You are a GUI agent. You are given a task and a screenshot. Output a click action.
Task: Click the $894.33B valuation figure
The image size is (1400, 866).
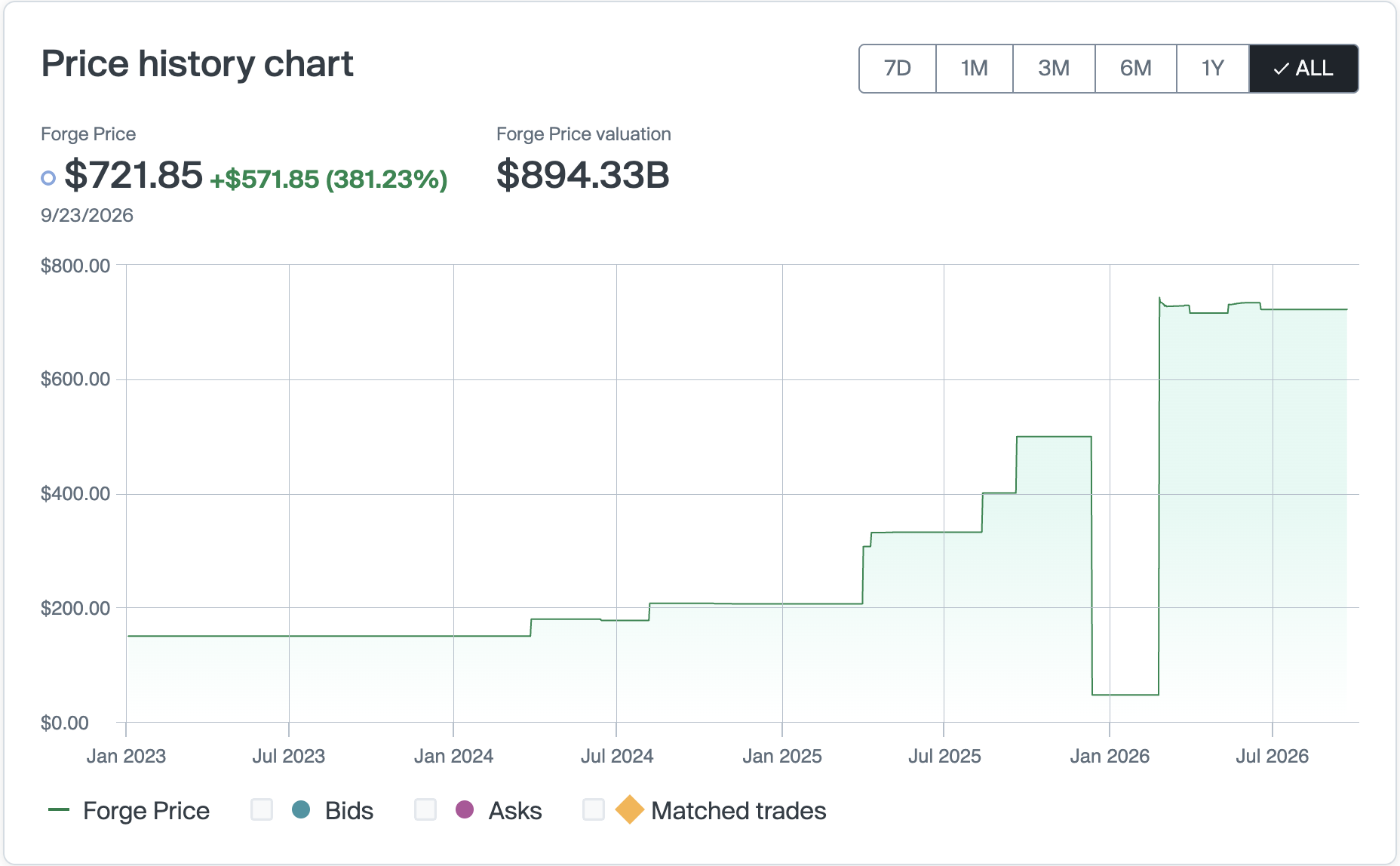tap(583, 175)
